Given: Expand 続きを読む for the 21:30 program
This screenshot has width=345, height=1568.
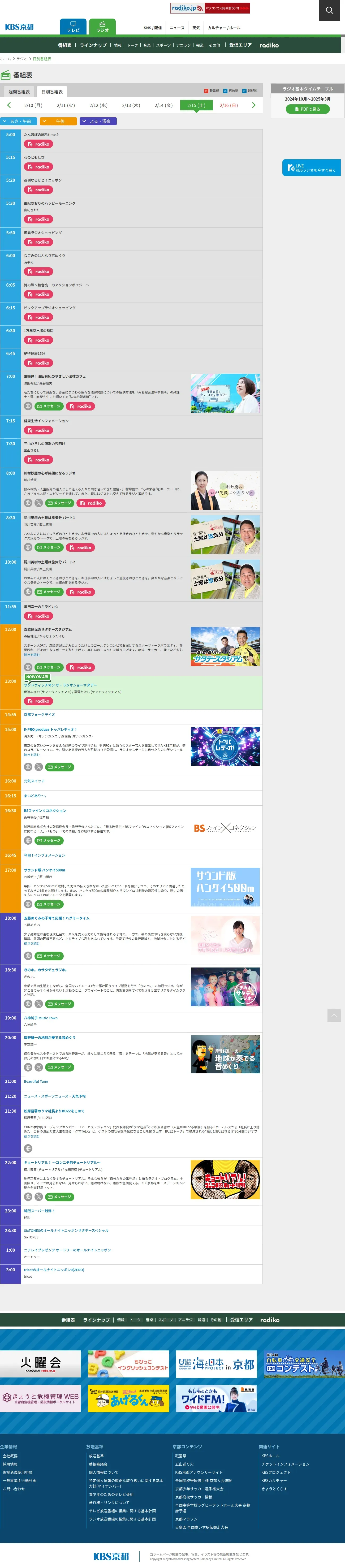Looking at the screenshot, I should tap(32, 1137).
